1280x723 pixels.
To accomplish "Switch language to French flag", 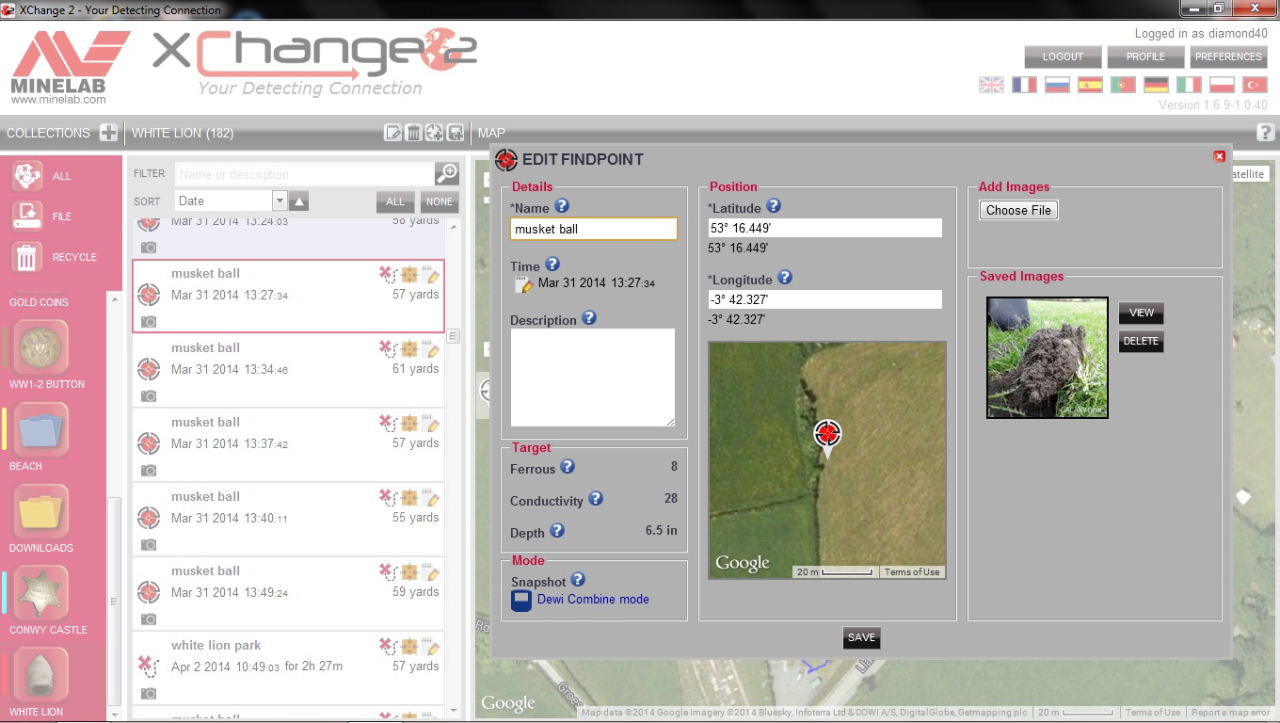I will [x=1024, y=85].
